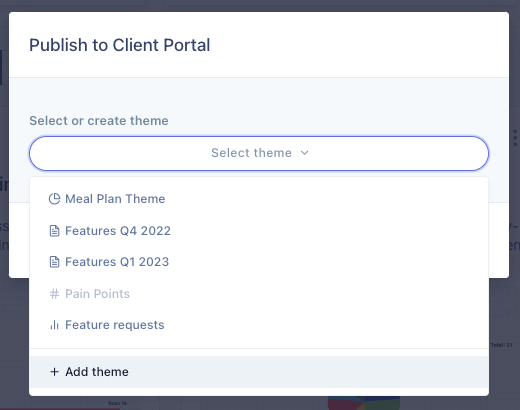Click the bar chart icon beside Feature requests
Viewport: 520px width, 410px height.
(x=54, y=325)
